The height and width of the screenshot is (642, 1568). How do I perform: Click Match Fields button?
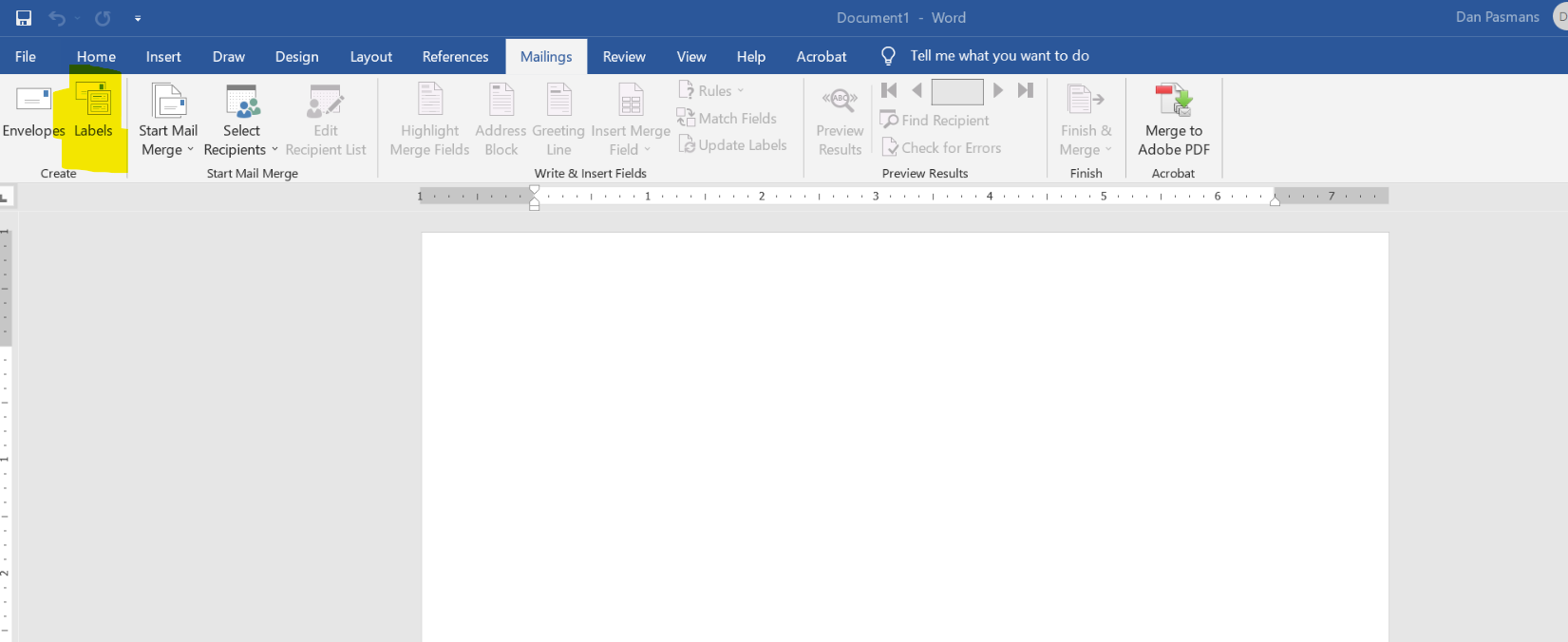coord(727,118)
